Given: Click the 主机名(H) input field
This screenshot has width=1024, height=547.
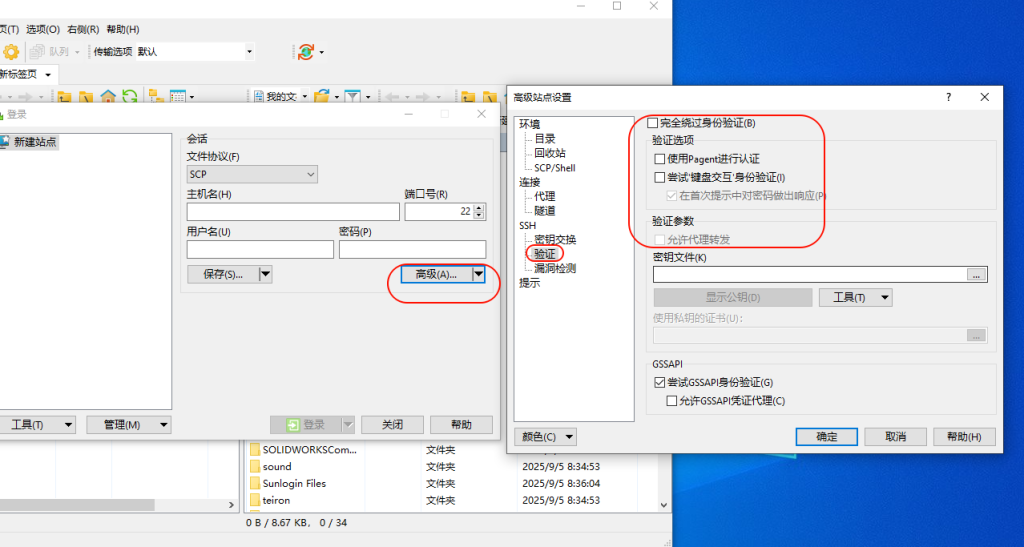Looking at the screenshot, I should (x=293, y=211).
